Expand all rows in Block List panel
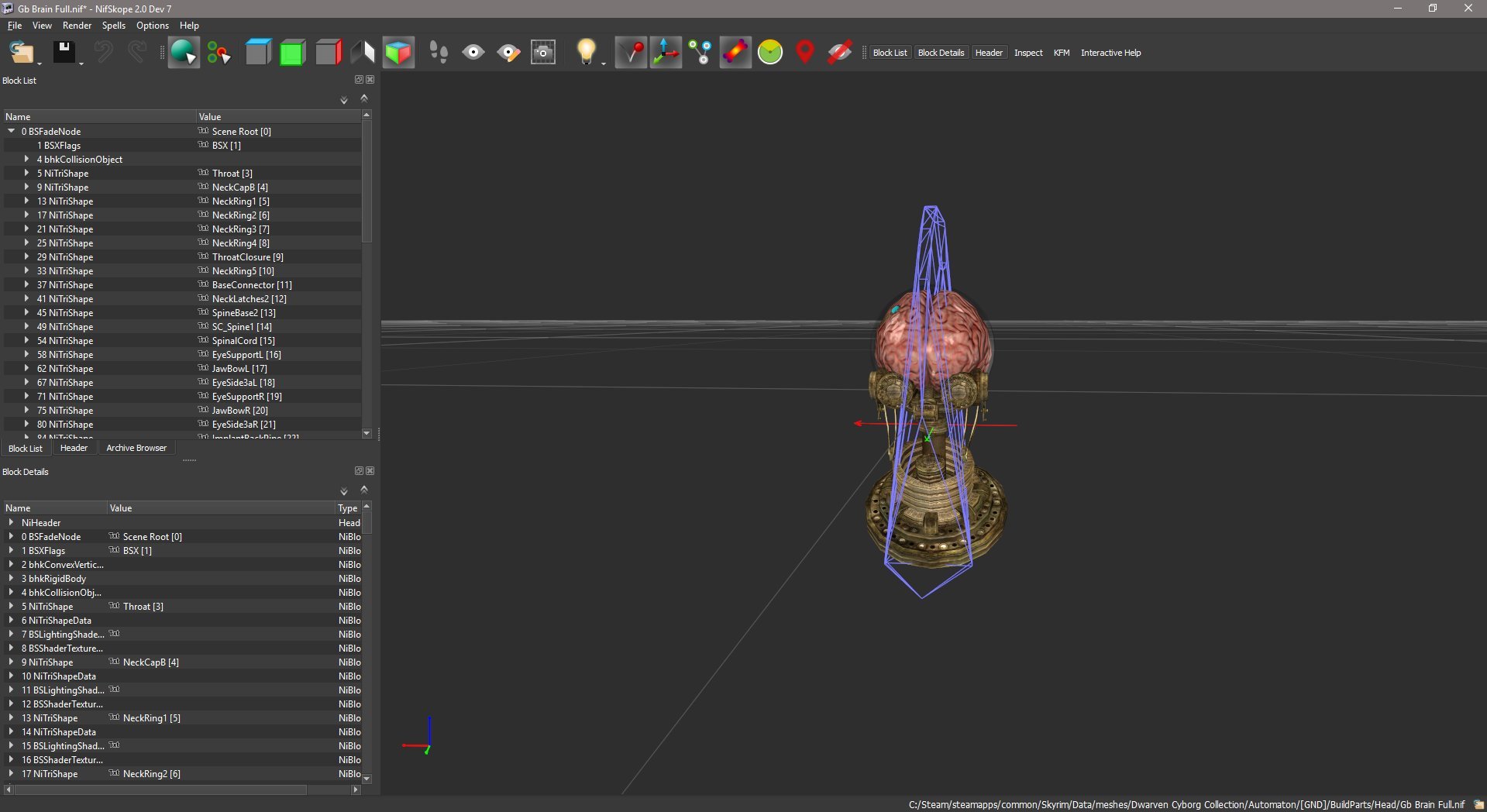Viewport: 1487px width, 812px height. click(344, 100)
